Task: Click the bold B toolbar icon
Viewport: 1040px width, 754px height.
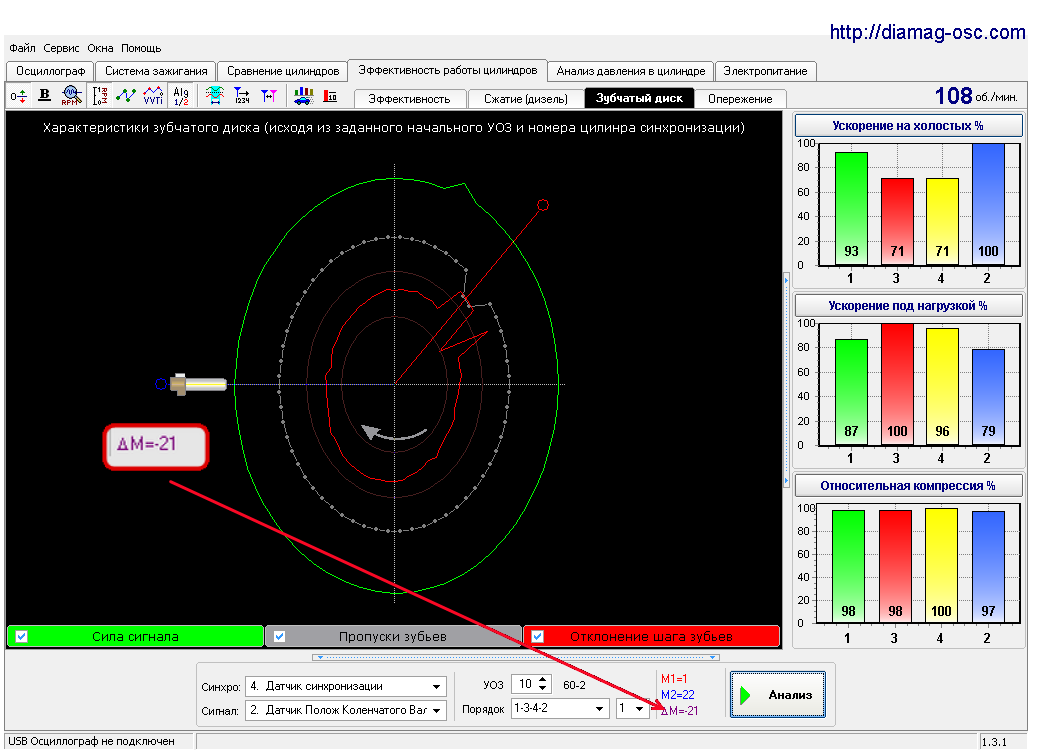Action: pos(44,96)
